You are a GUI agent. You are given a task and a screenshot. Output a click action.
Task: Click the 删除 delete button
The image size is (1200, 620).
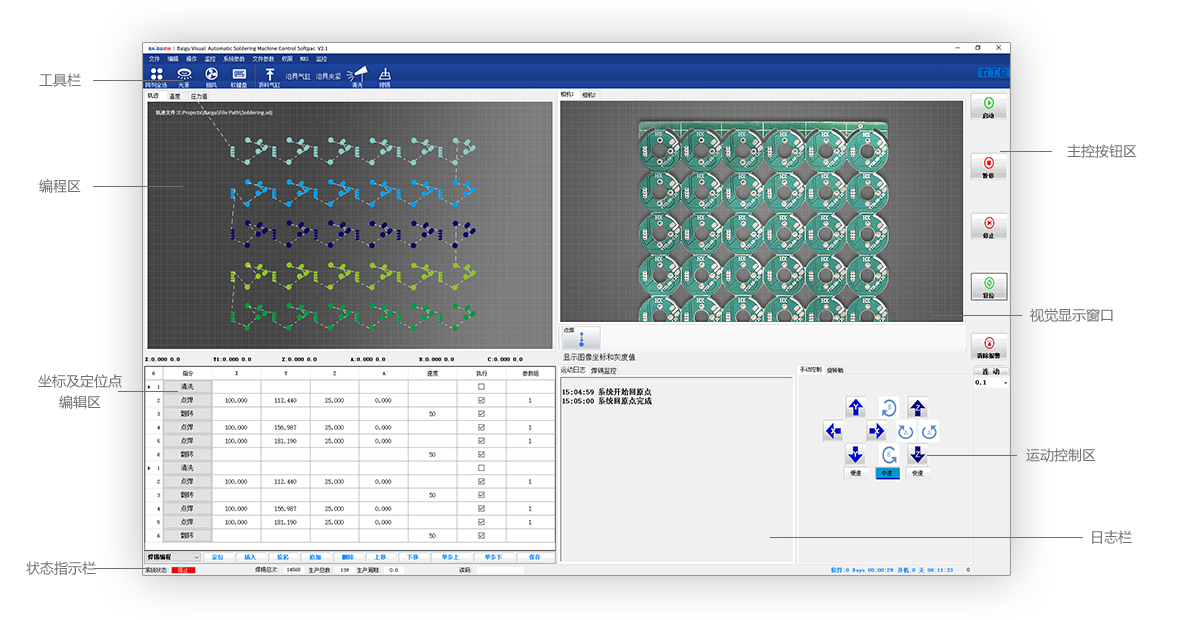pyautogui.click(x=347, y=557)
